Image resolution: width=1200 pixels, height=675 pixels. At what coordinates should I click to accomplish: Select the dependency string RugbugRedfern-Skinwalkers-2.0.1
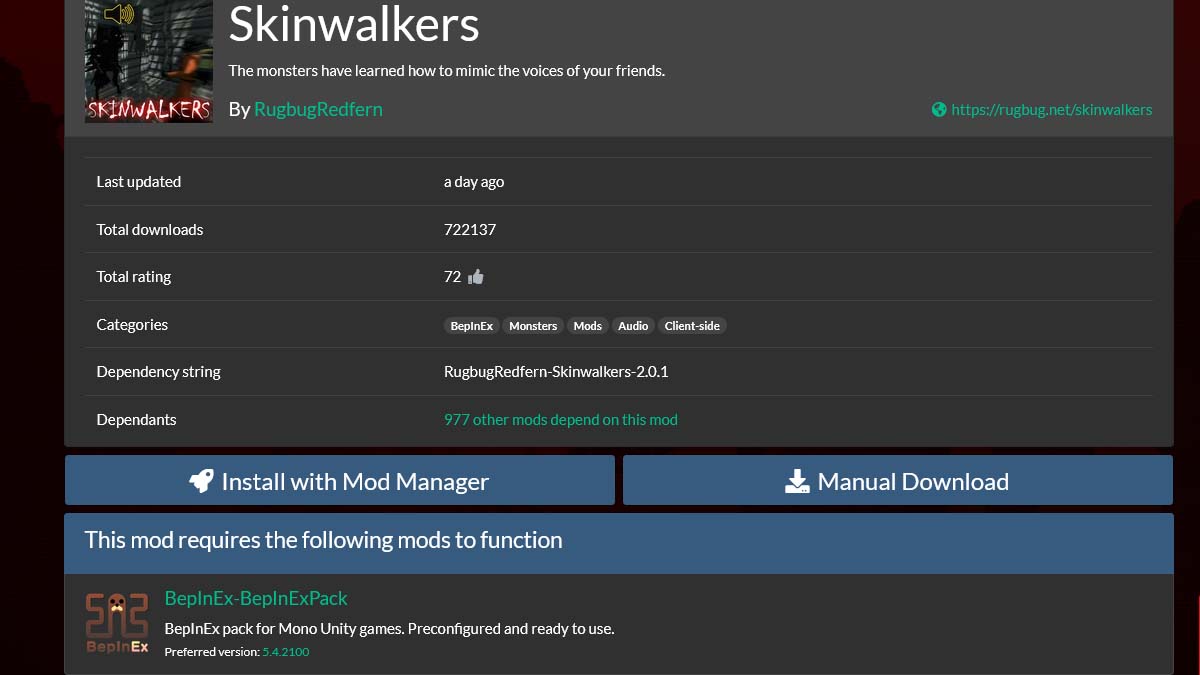pyautogui.click(x=556, y=371)
